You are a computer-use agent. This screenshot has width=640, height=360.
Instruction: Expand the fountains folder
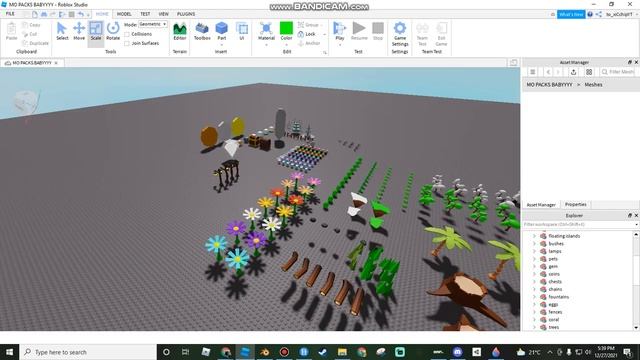tap(534, 297)
